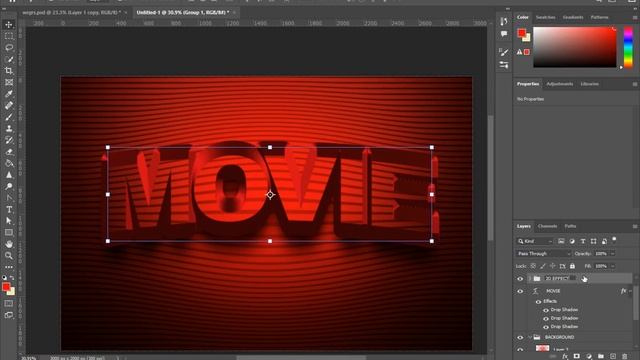Select the Hand tool
640x360 pixels.
(9, 244)
